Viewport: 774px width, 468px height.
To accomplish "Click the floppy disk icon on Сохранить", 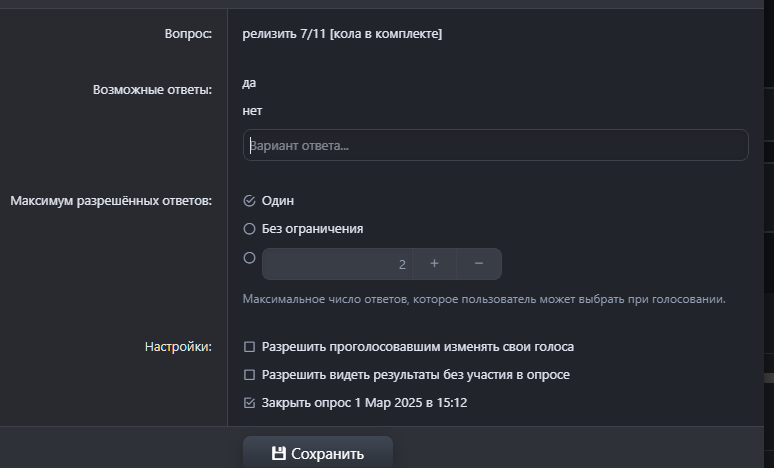I will pyautogui.click(x=279, y=454).
